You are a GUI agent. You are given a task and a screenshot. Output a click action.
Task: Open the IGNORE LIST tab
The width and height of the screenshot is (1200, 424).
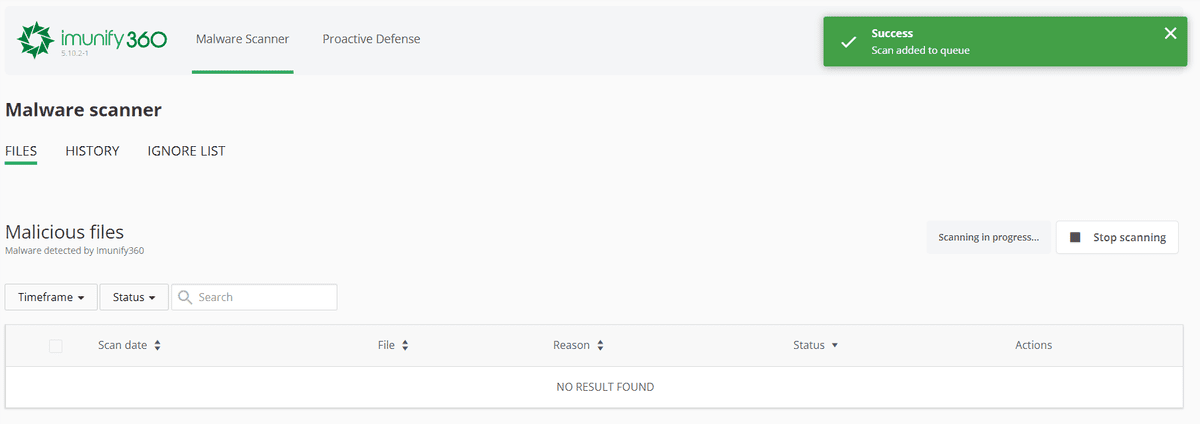pos(186,151)
